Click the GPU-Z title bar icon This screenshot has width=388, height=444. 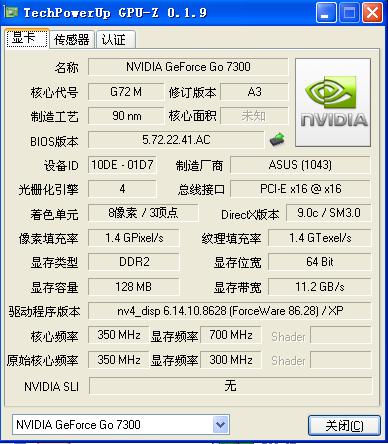(x=12, y=13)
